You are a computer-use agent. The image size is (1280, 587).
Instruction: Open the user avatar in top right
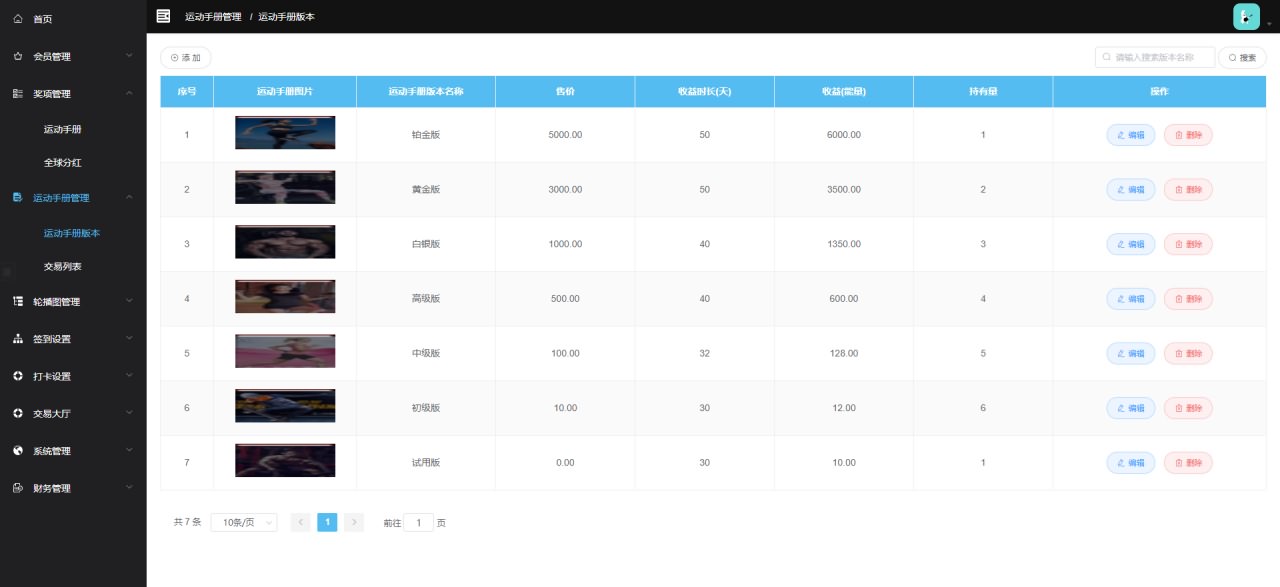1246,16
